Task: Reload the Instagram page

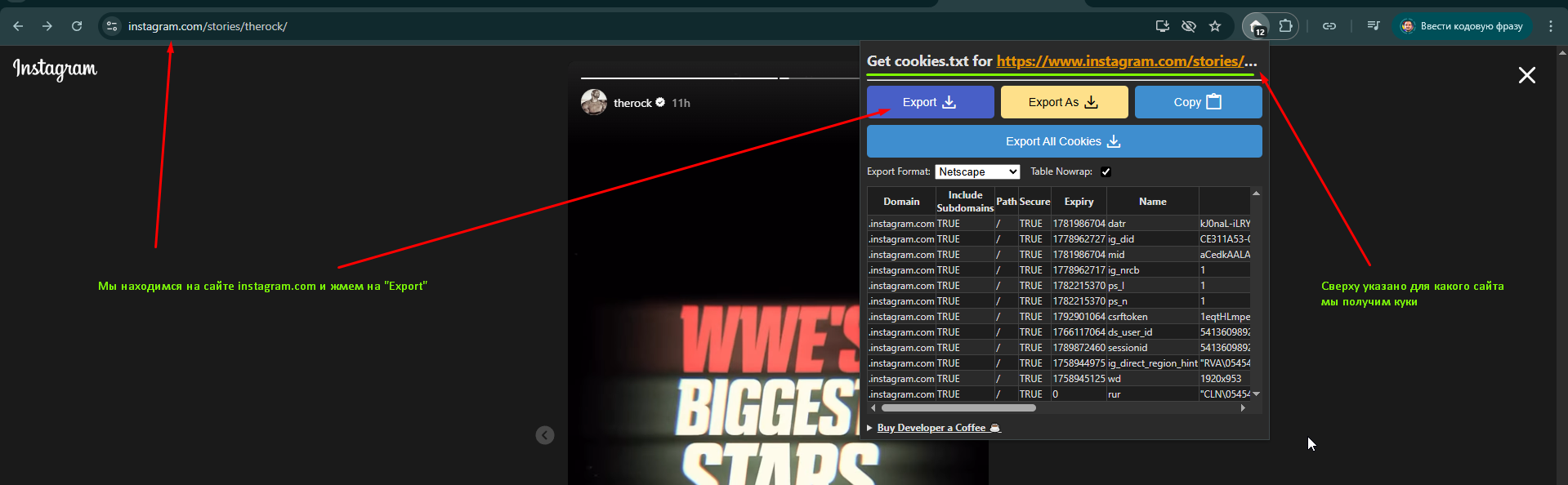Action: click(x=77, y=26)
